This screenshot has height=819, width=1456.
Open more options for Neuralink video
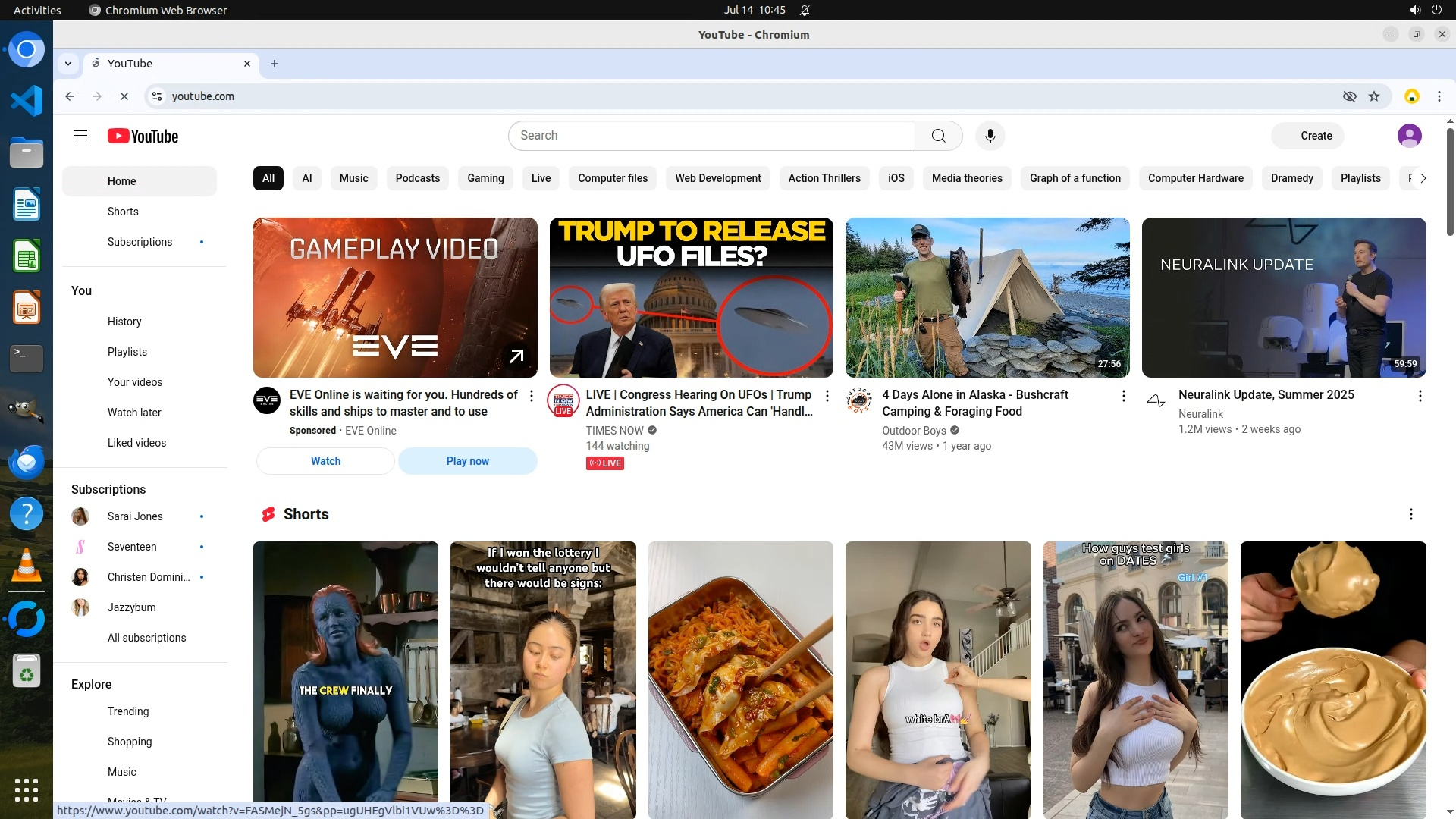click(1420, 396)
